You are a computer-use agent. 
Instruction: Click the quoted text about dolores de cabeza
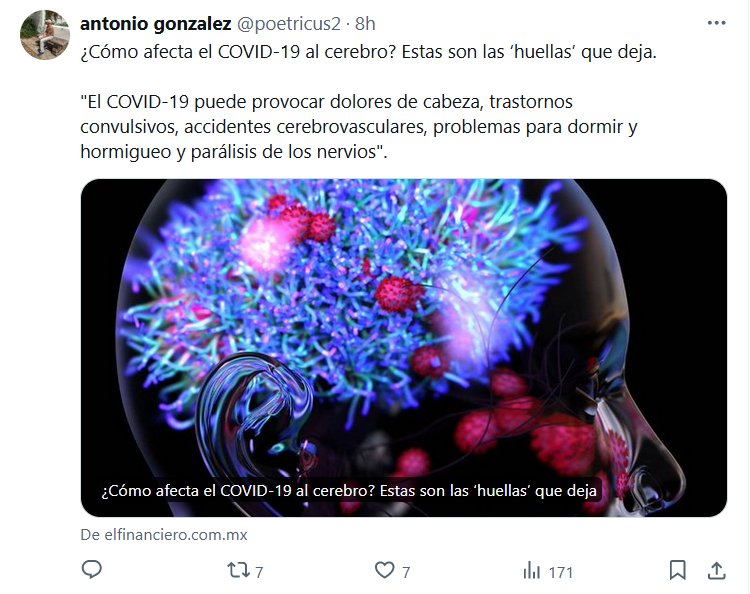[359, 127]
